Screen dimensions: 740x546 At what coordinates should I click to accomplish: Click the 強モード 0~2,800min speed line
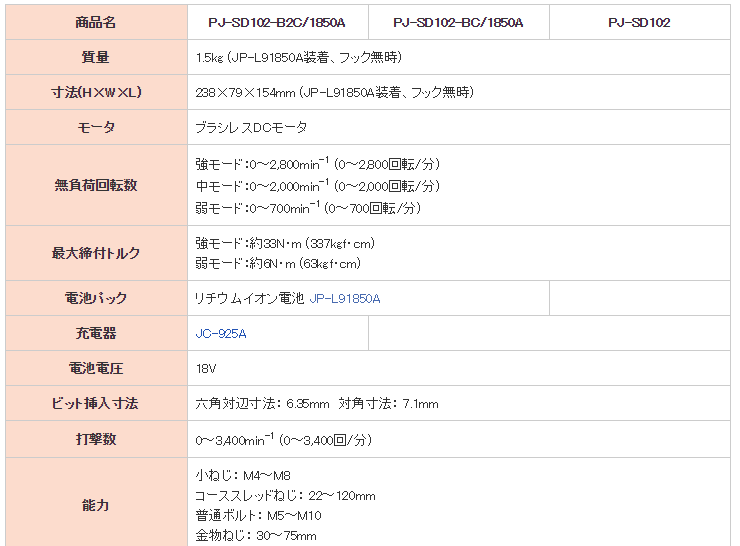pyautogui.click(x=318, y=164)
